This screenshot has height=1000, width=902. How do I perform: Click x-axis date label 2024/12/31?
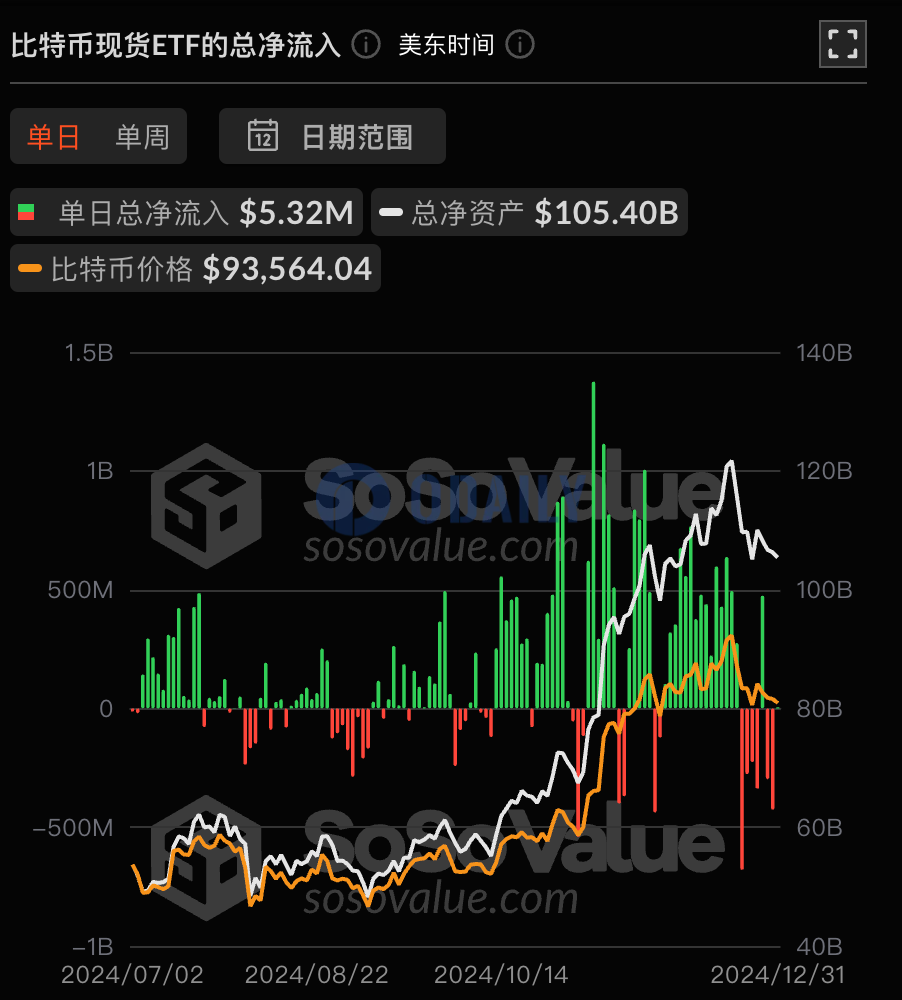click(778, 974)
